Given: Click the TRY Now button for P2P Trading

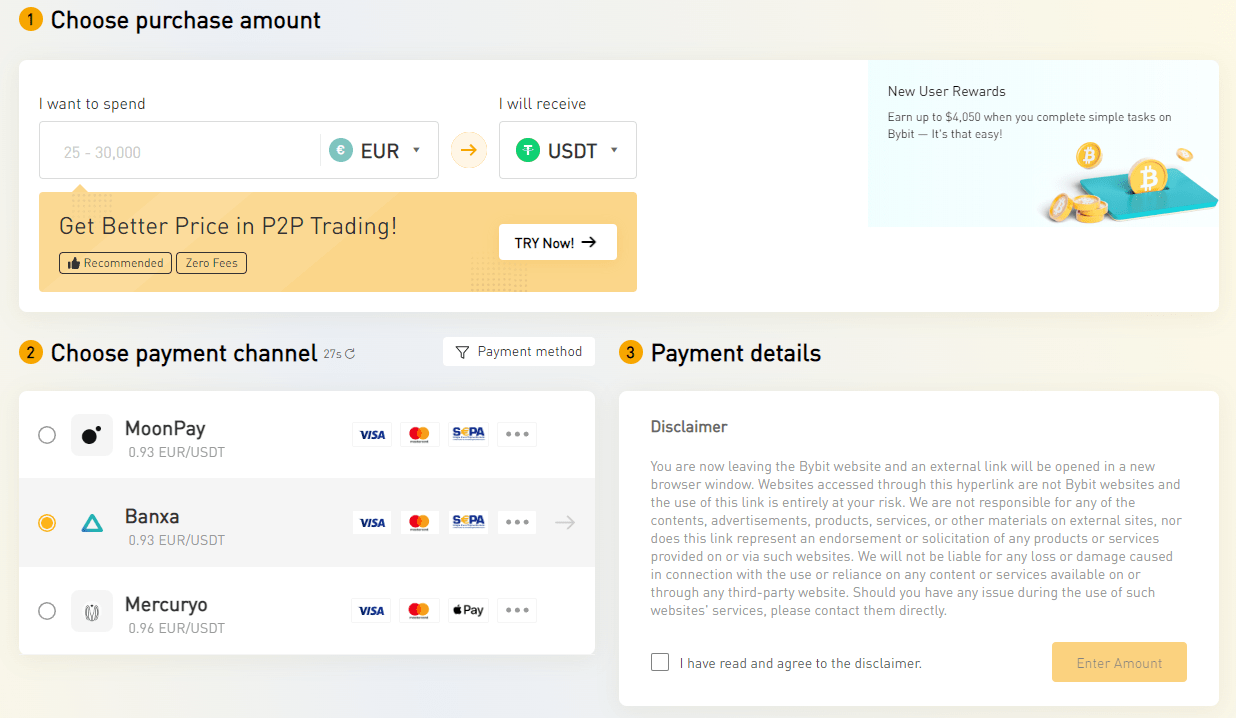Looking at the screenshot, I should click(557, 241).
